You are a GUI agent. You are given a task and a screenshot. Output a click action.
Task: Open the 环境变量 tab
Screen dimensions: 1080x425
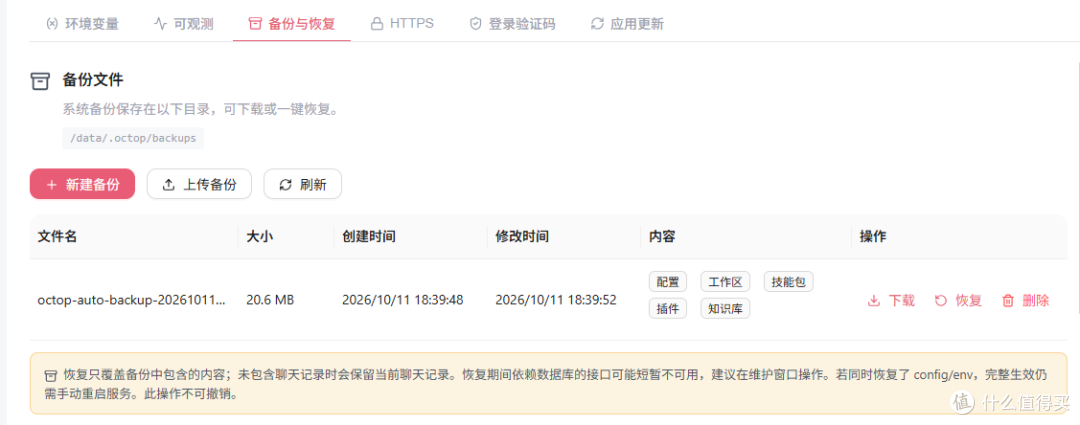coord(82,24)
